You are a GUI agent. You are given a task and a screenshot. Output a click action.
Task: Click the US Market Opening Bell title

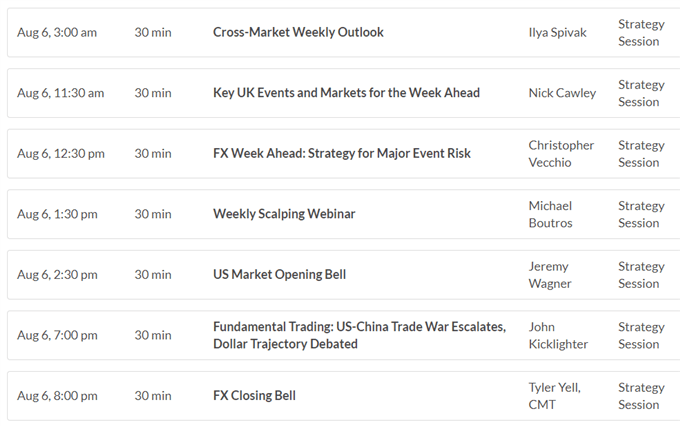coord(279,275)
